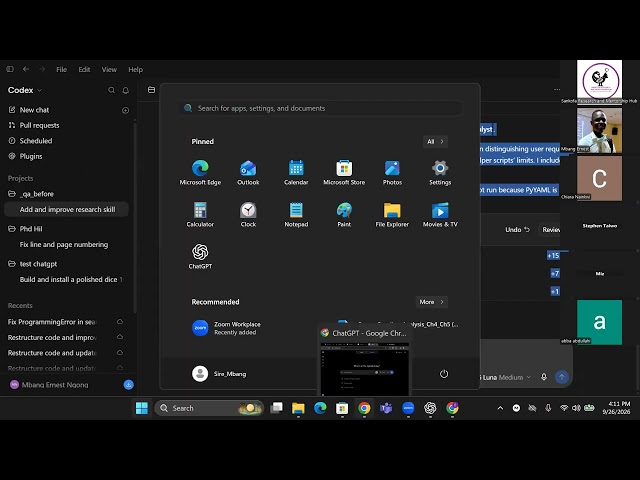Click the Start menu search box
Image resolution: width=640 pixels, height=480 pixels.
(321, 108)
